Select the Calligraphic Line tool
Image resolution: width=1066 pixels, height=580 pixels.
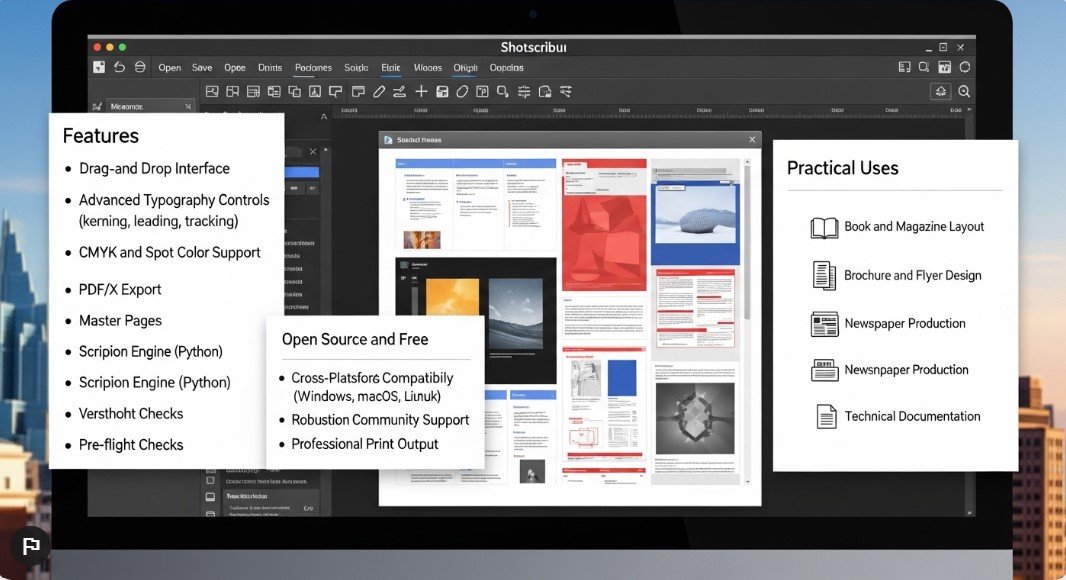(x=399, y=91)
